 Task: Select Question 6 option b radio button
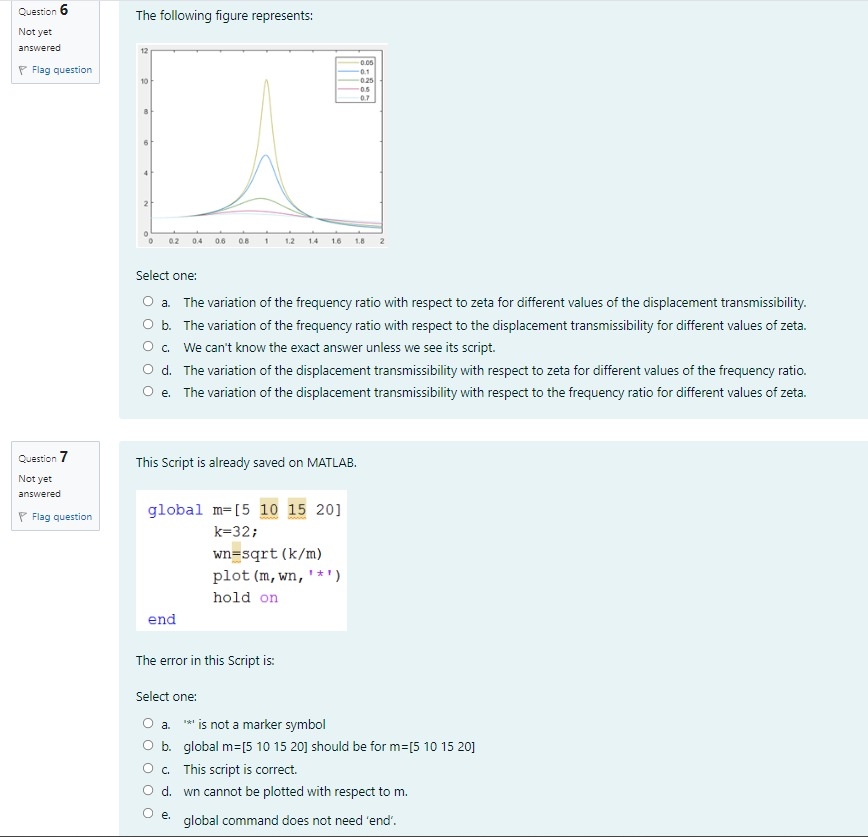coord(148,324)
